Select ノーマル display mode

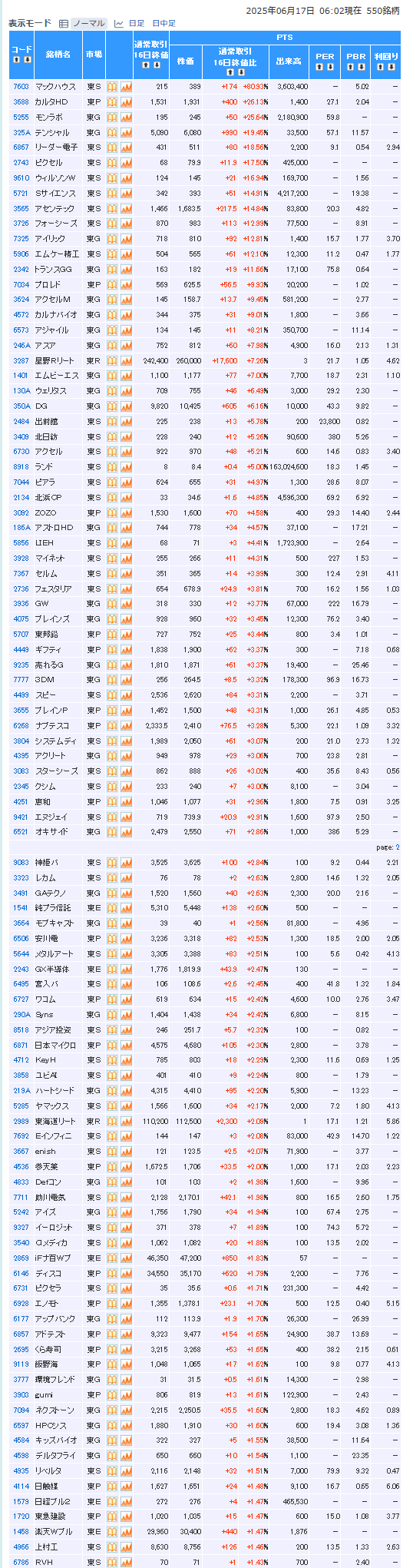pyautogui.click(x=89, y=23)
